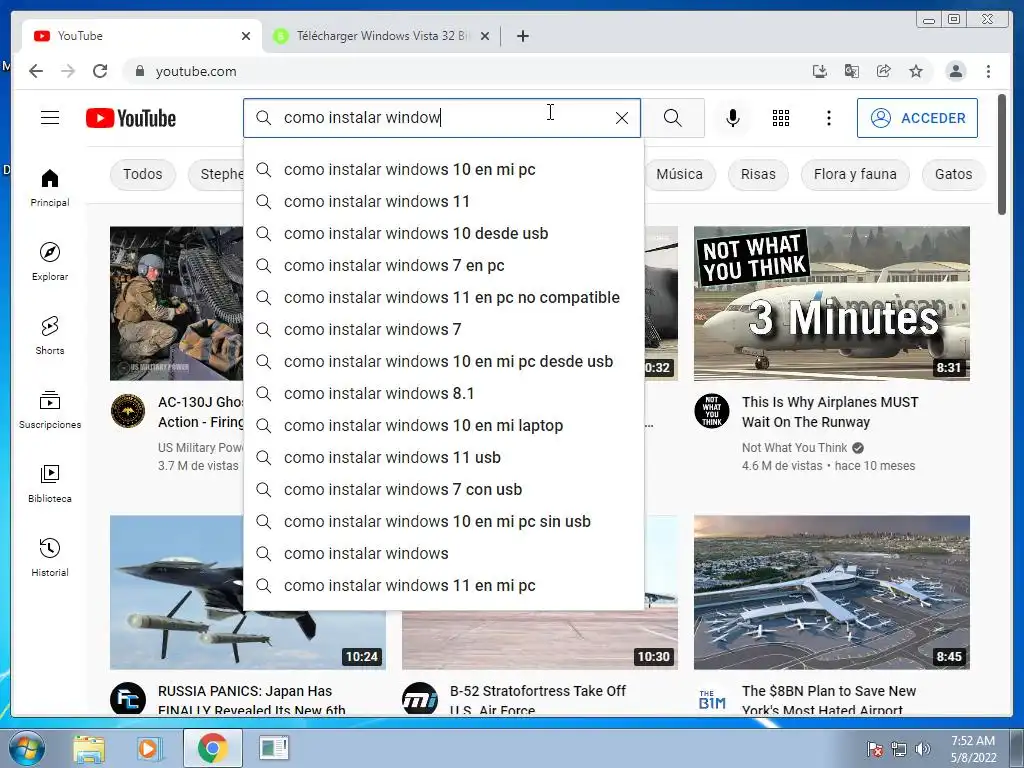Select the Todos filter chip
Screen dimensions: 1024x768
(142, 174)
